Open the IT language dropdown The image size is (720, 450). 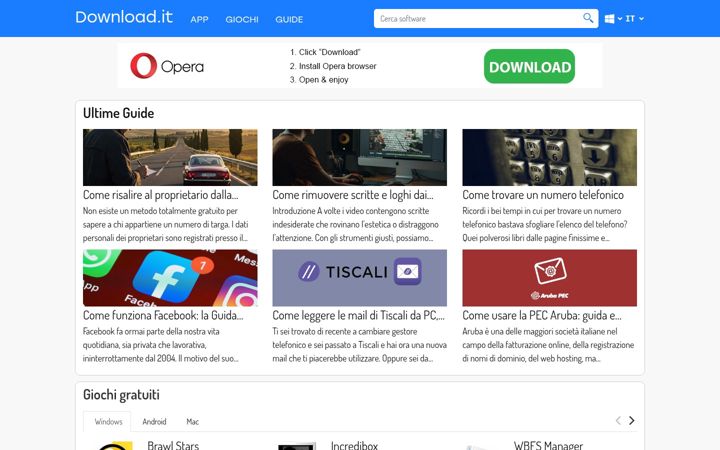click(x=635, y=18)
